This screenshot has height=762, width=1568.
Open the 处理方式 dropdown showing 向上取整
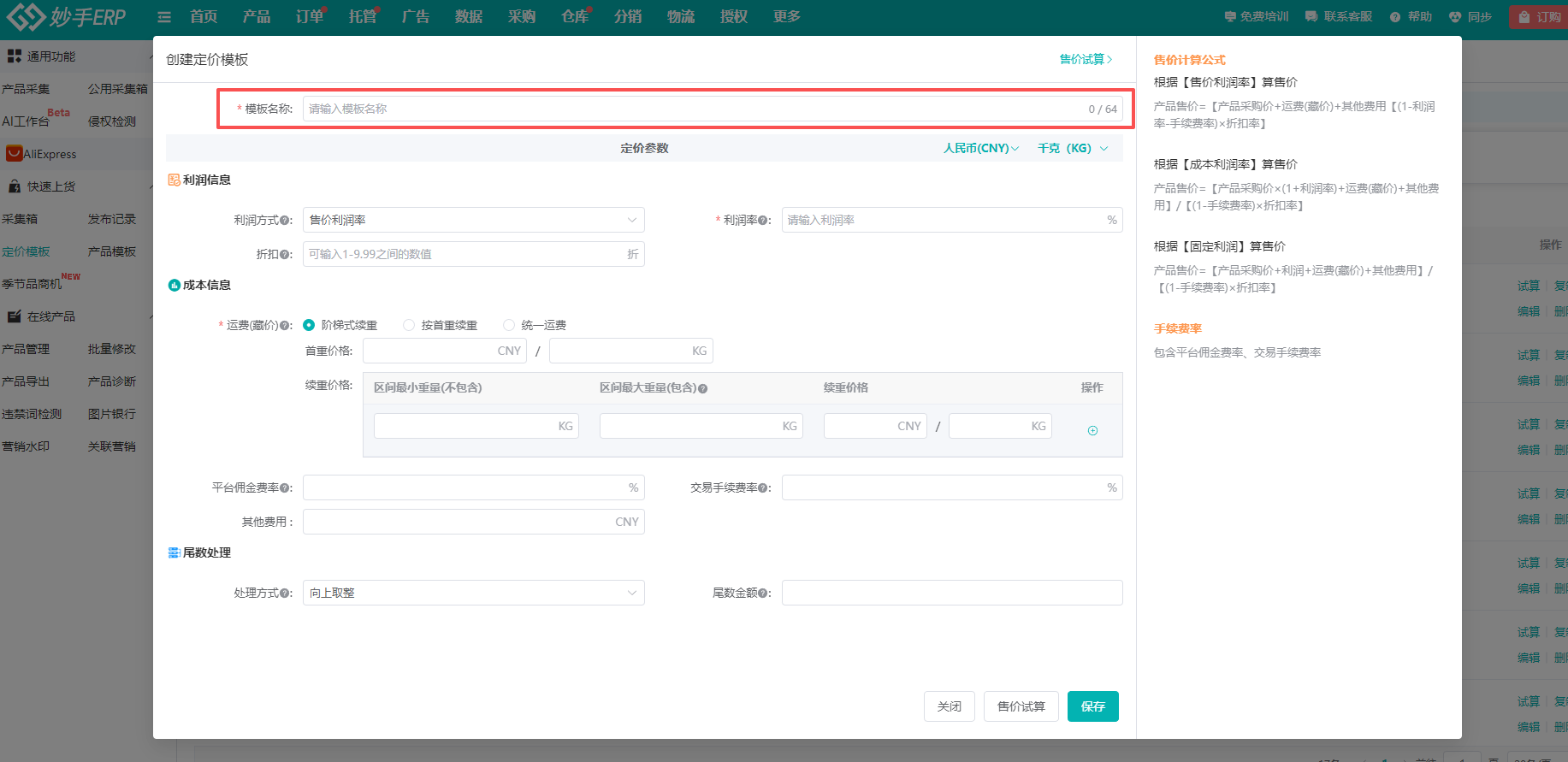point(473,593)
